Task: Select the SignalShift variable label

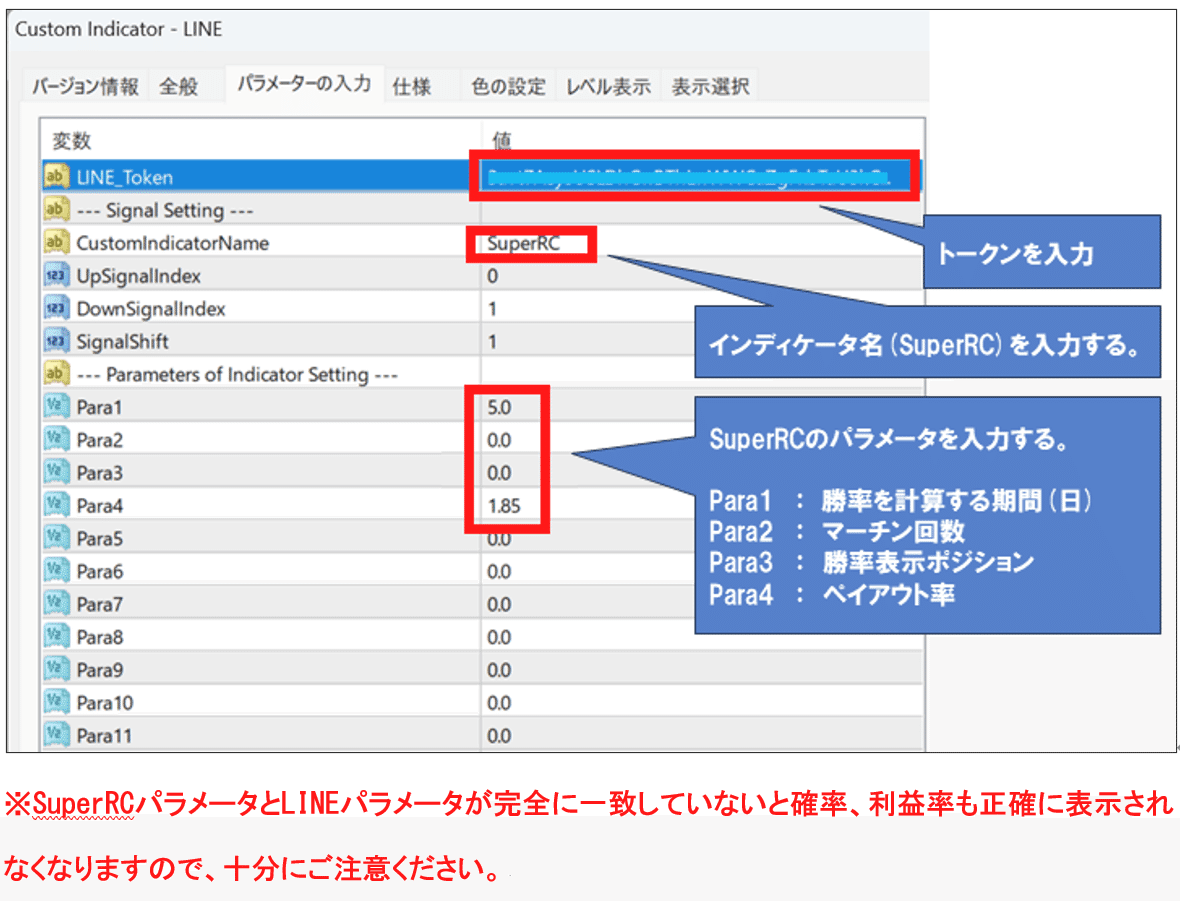Action: pyautogui.click(x=122, y=342)
